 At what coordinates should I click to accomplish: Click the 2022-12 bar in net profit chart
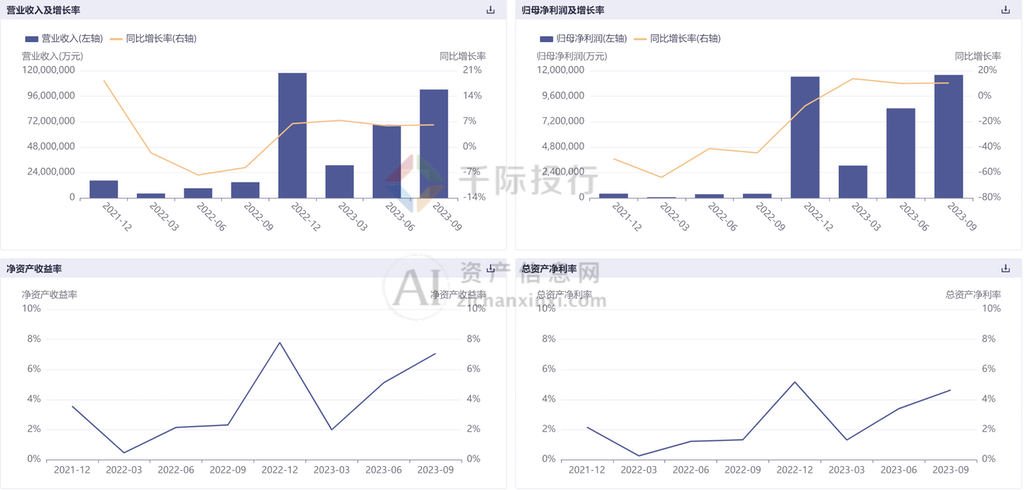[x=805, y=137]
